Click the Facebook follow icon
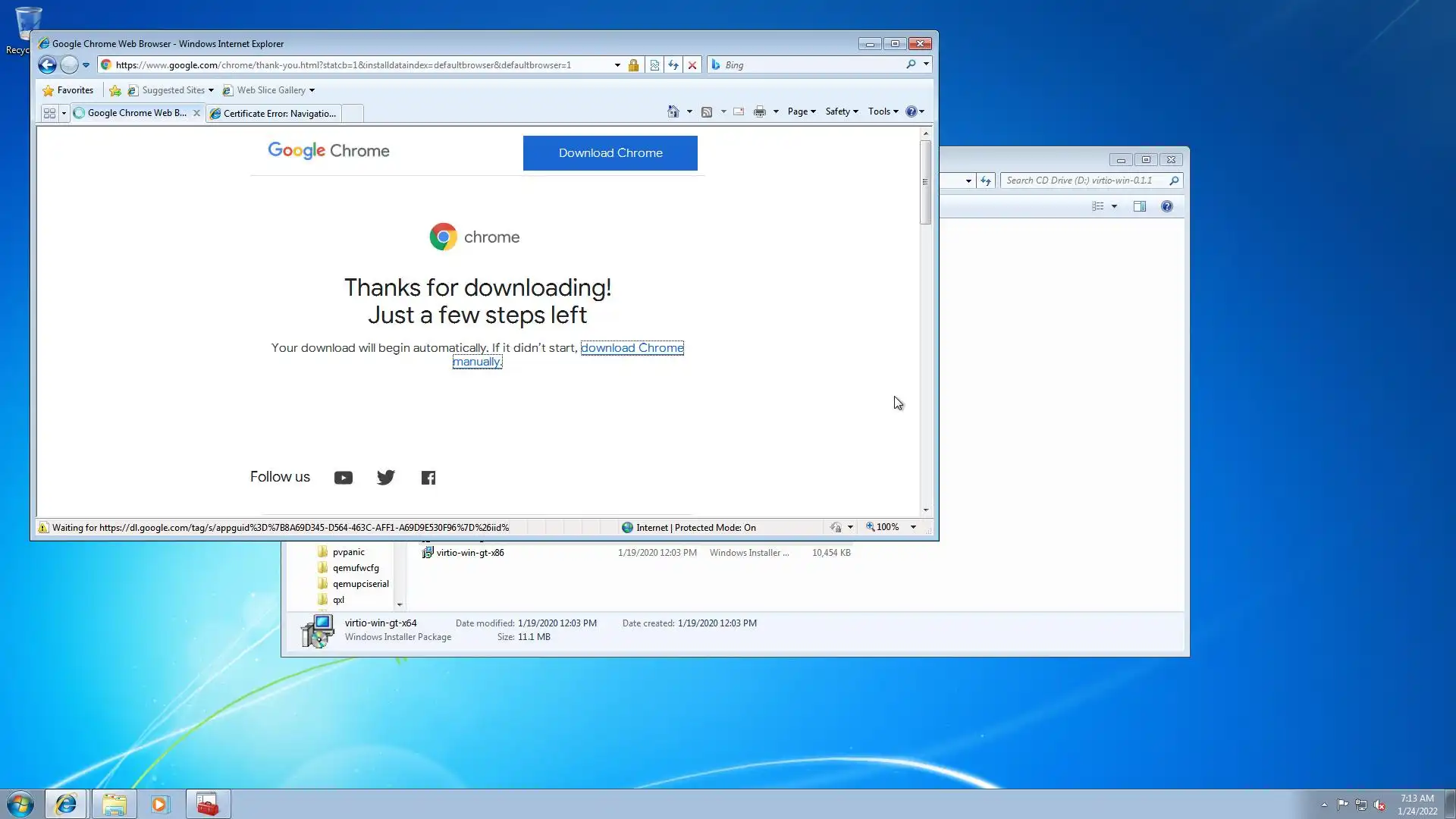The image size is (1456, 819). [428, 478]
